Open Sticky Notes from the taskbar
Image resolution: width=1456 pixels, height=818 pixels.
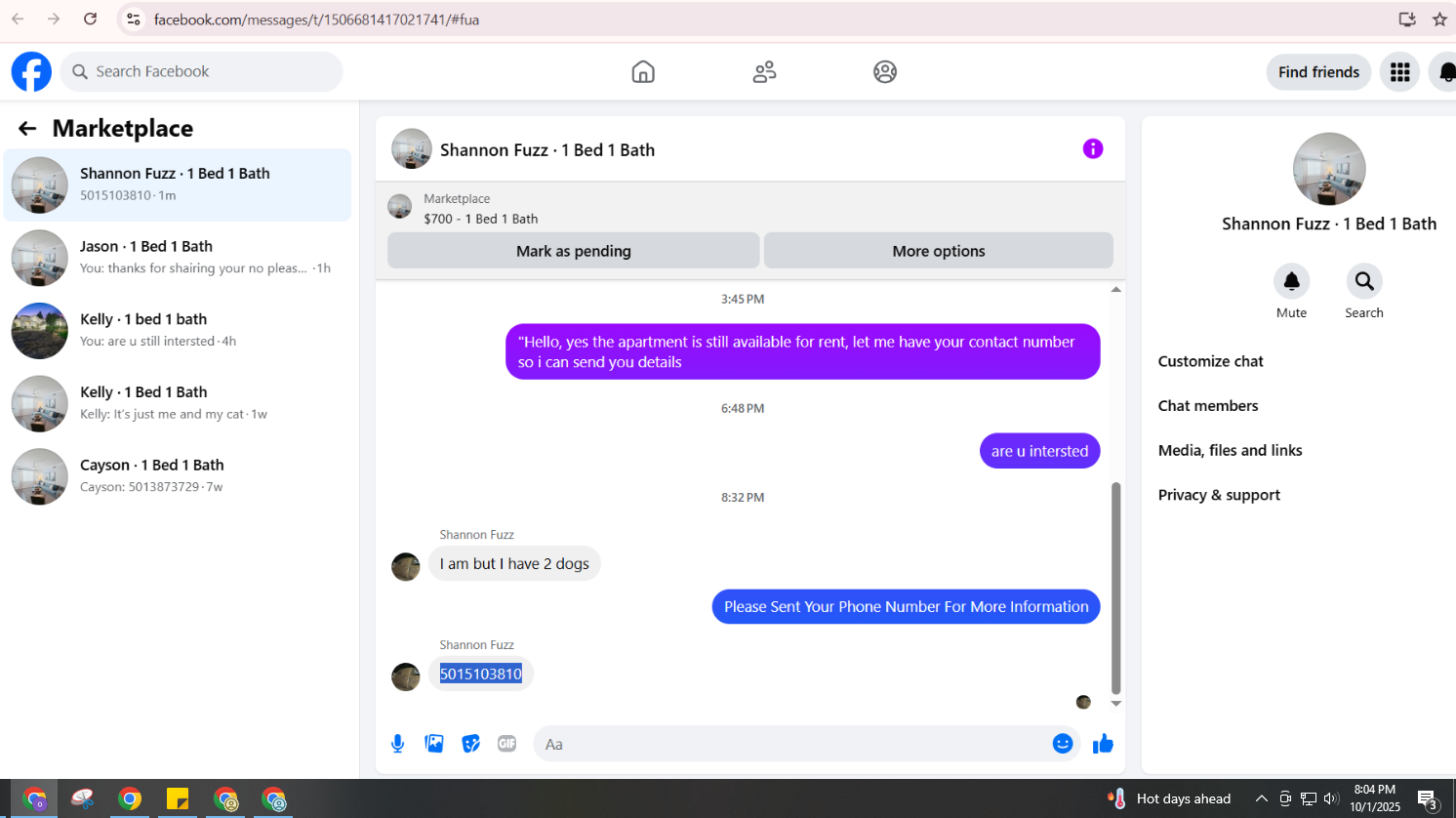178,799
